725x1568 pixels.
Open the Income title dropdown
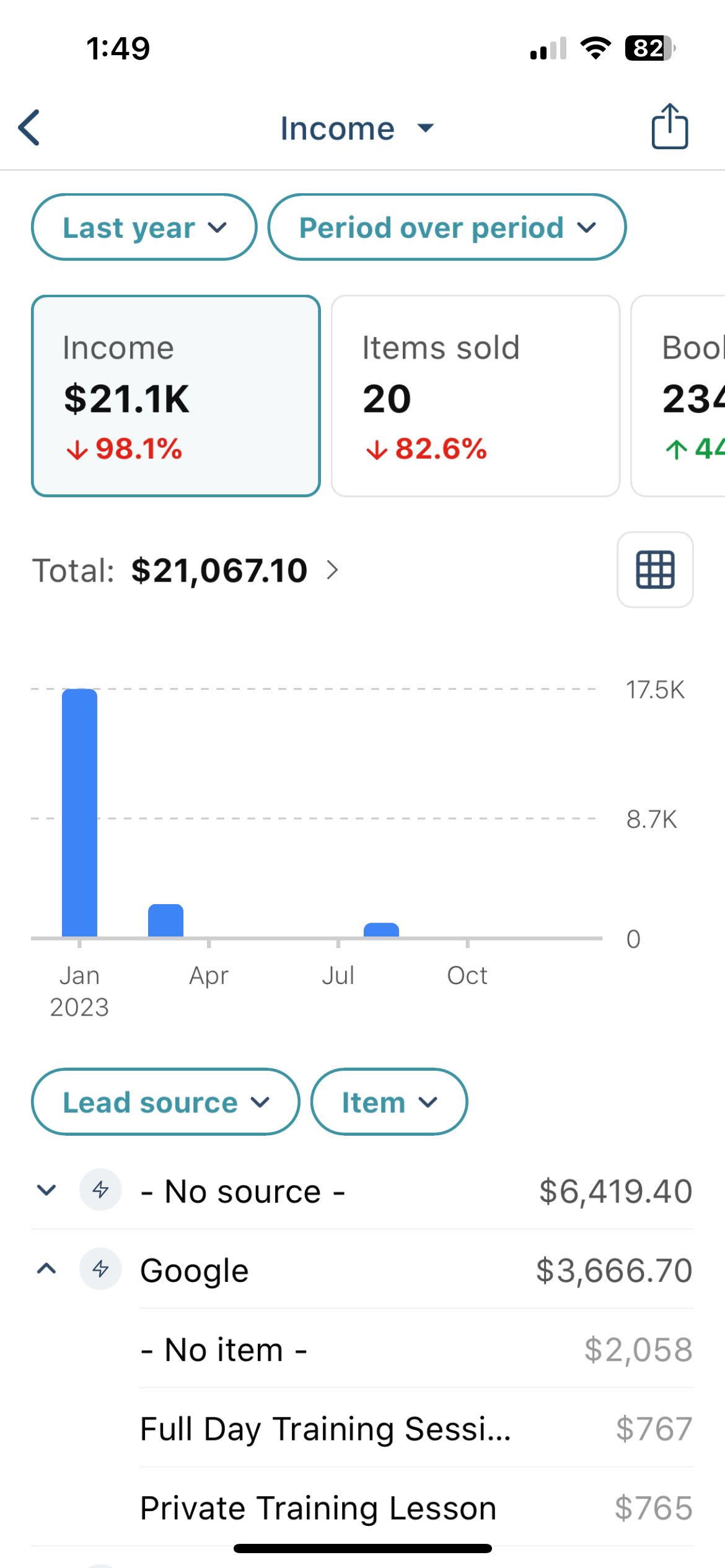point(358,128)
